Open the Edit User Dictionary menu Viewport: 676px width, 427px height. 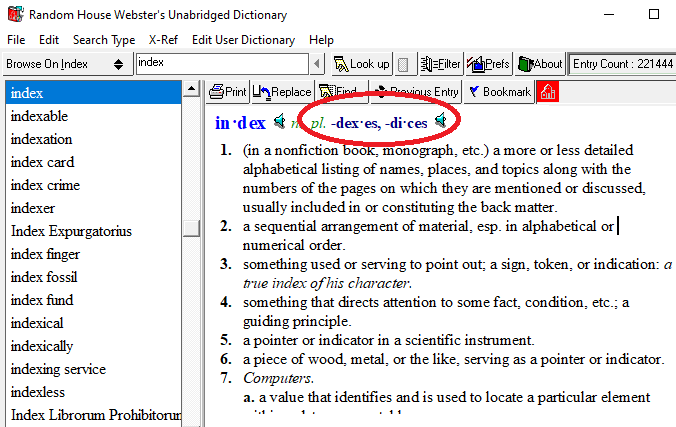coord(244,40)
